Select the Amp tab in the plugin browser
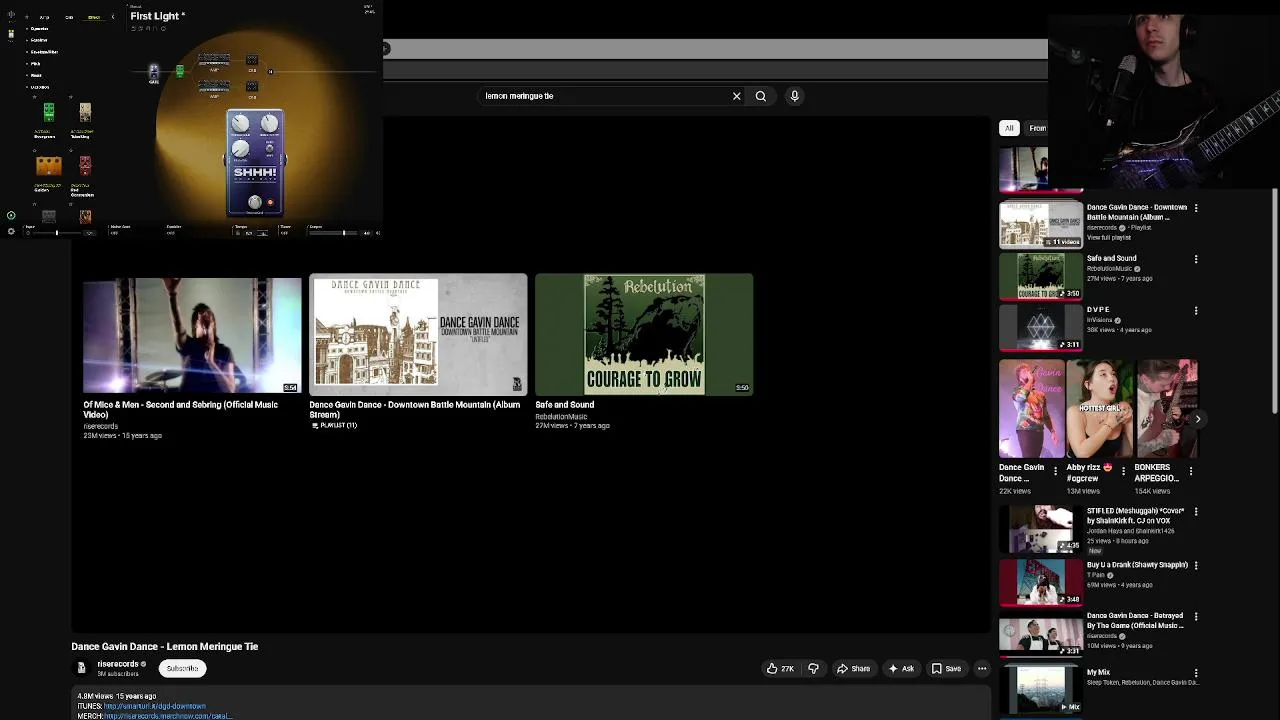This screenshot has width=1280, height=720. (x=44, y=17)
